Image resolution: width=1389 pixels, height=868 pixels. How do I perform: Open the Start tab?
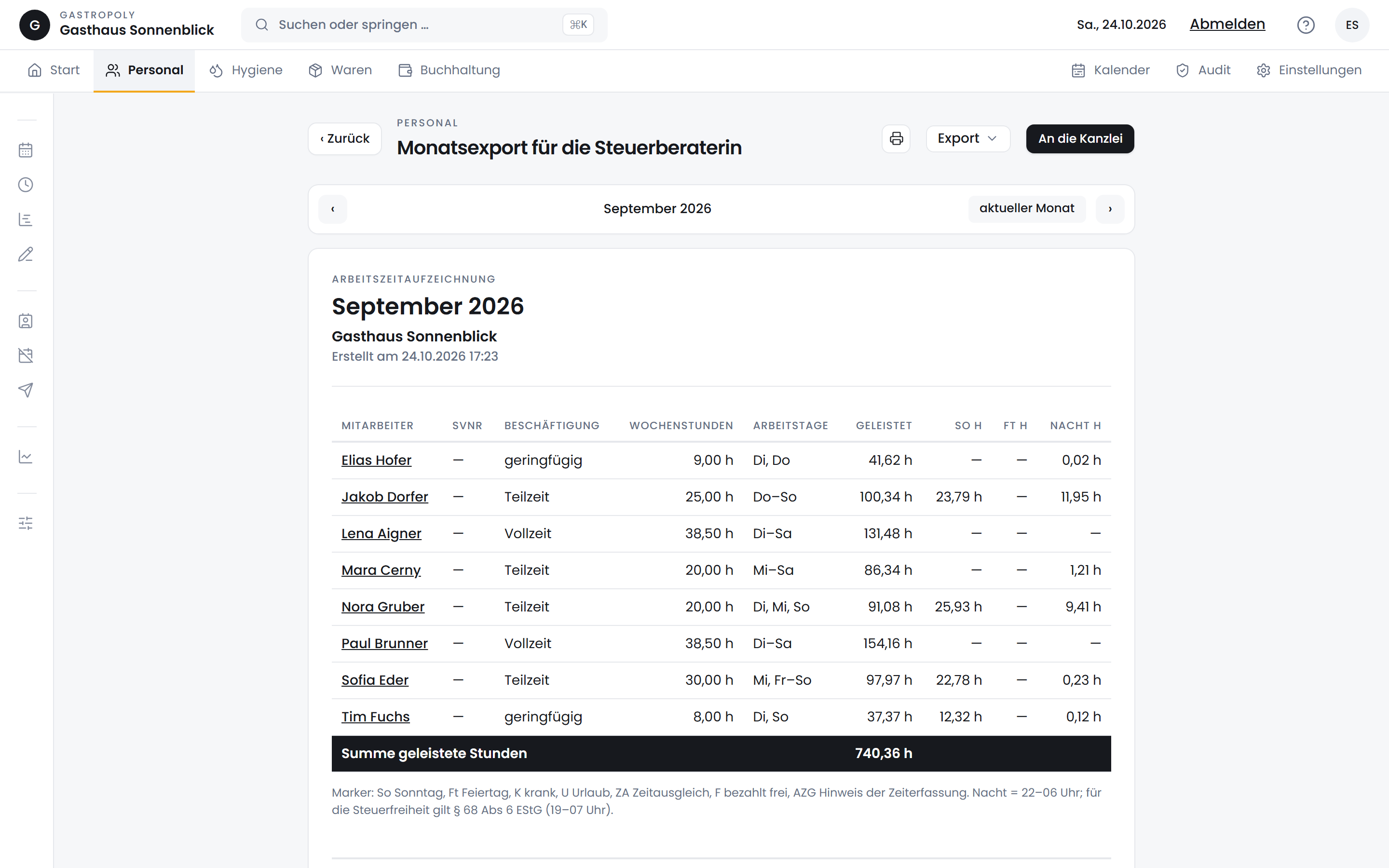[54, 70]
